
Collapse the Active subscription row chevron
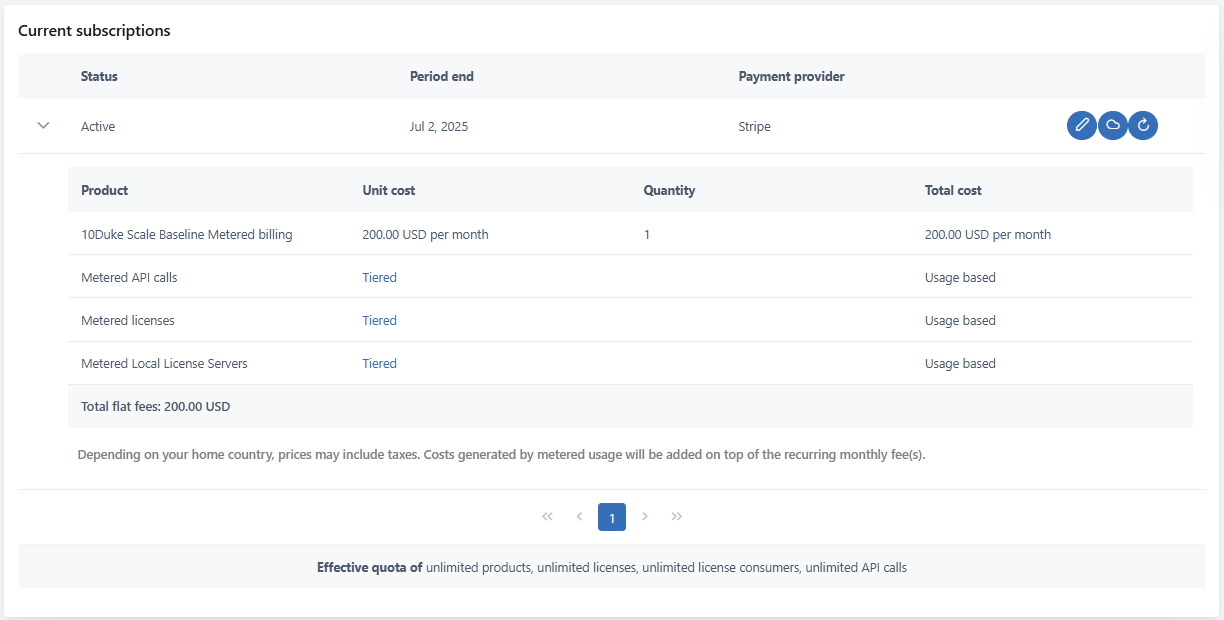click(43, 126)
